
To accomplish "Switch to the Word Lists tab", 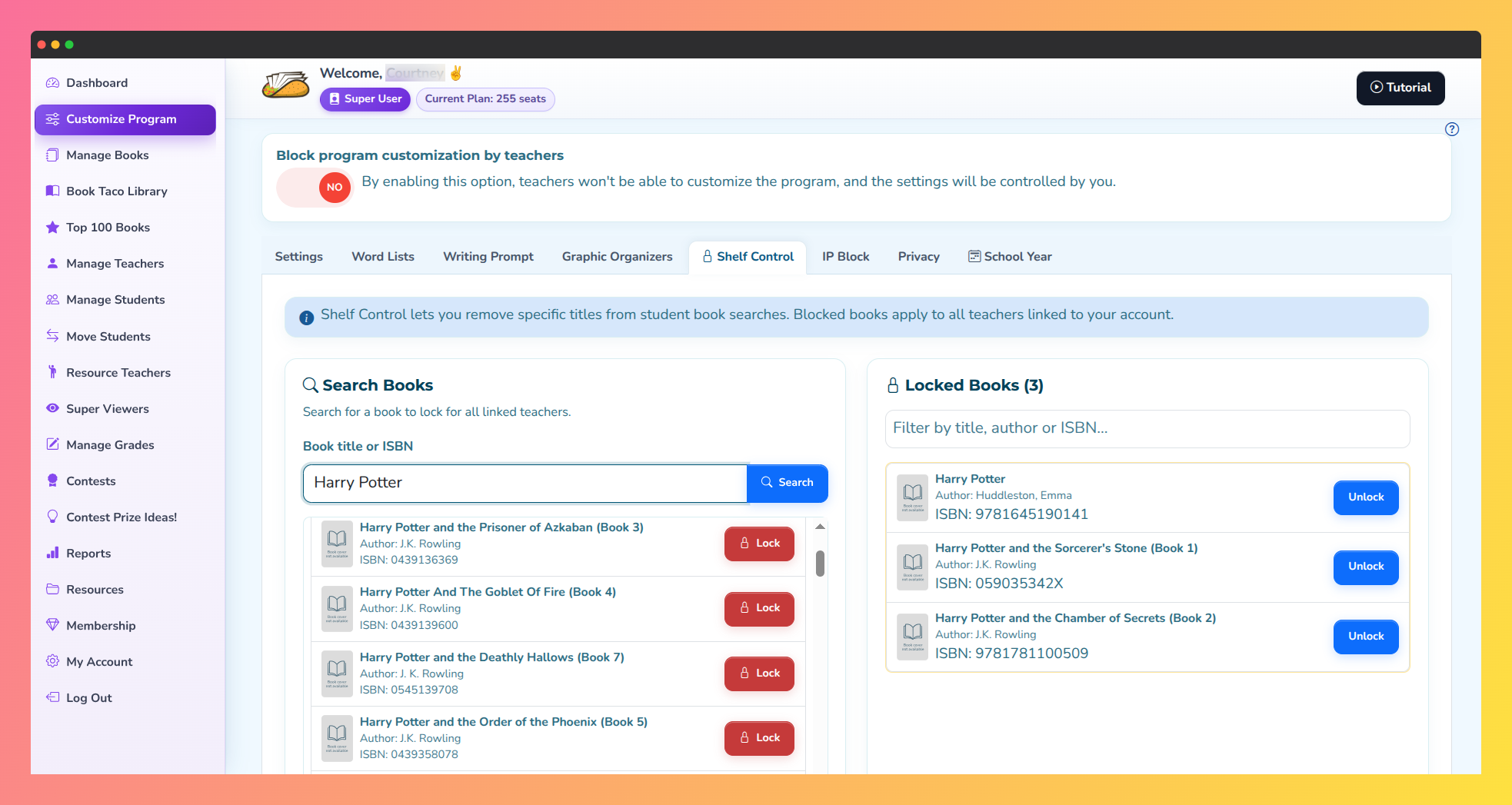I will click(x=383, y=257).
